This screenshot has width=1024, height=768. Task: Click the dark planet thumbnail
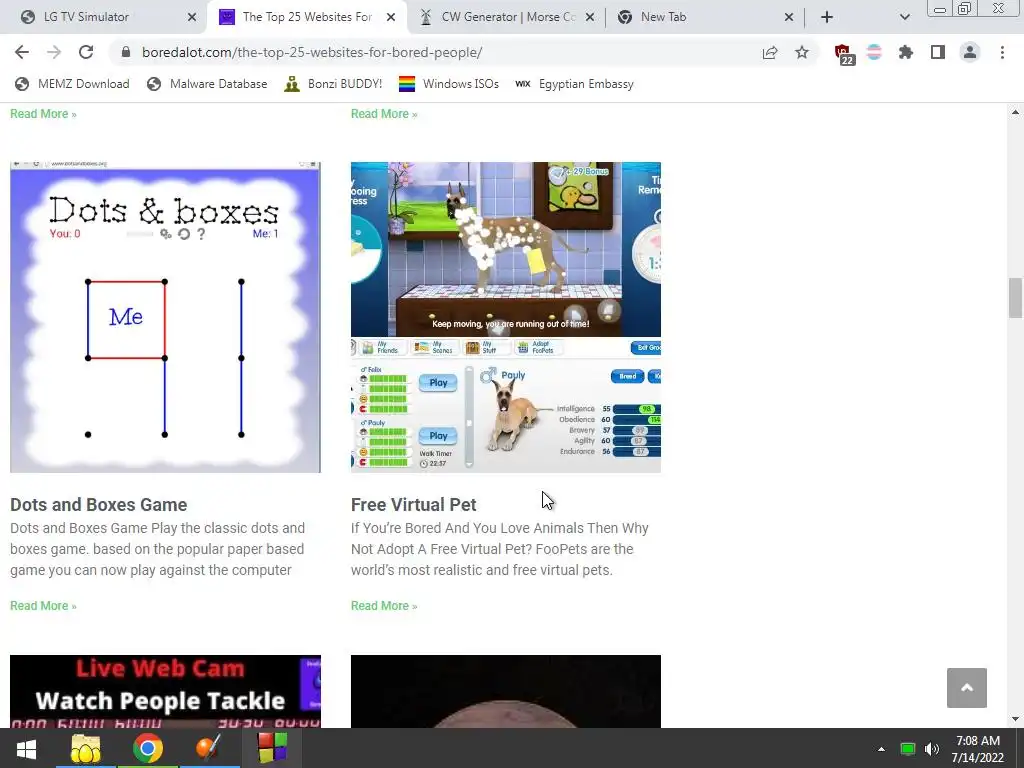pos(505,691)
